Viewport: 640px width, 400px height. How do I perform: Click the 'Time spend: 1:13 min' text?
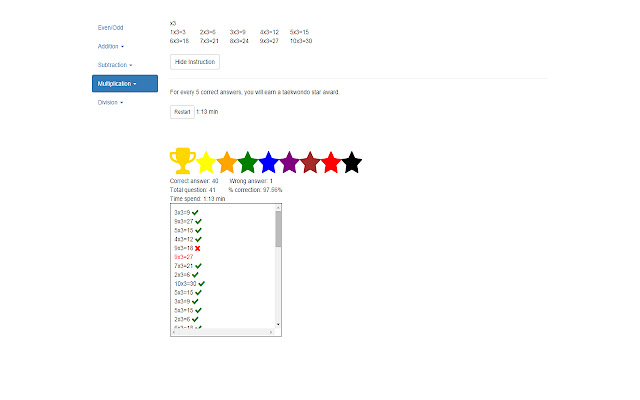tap(198, 199)
